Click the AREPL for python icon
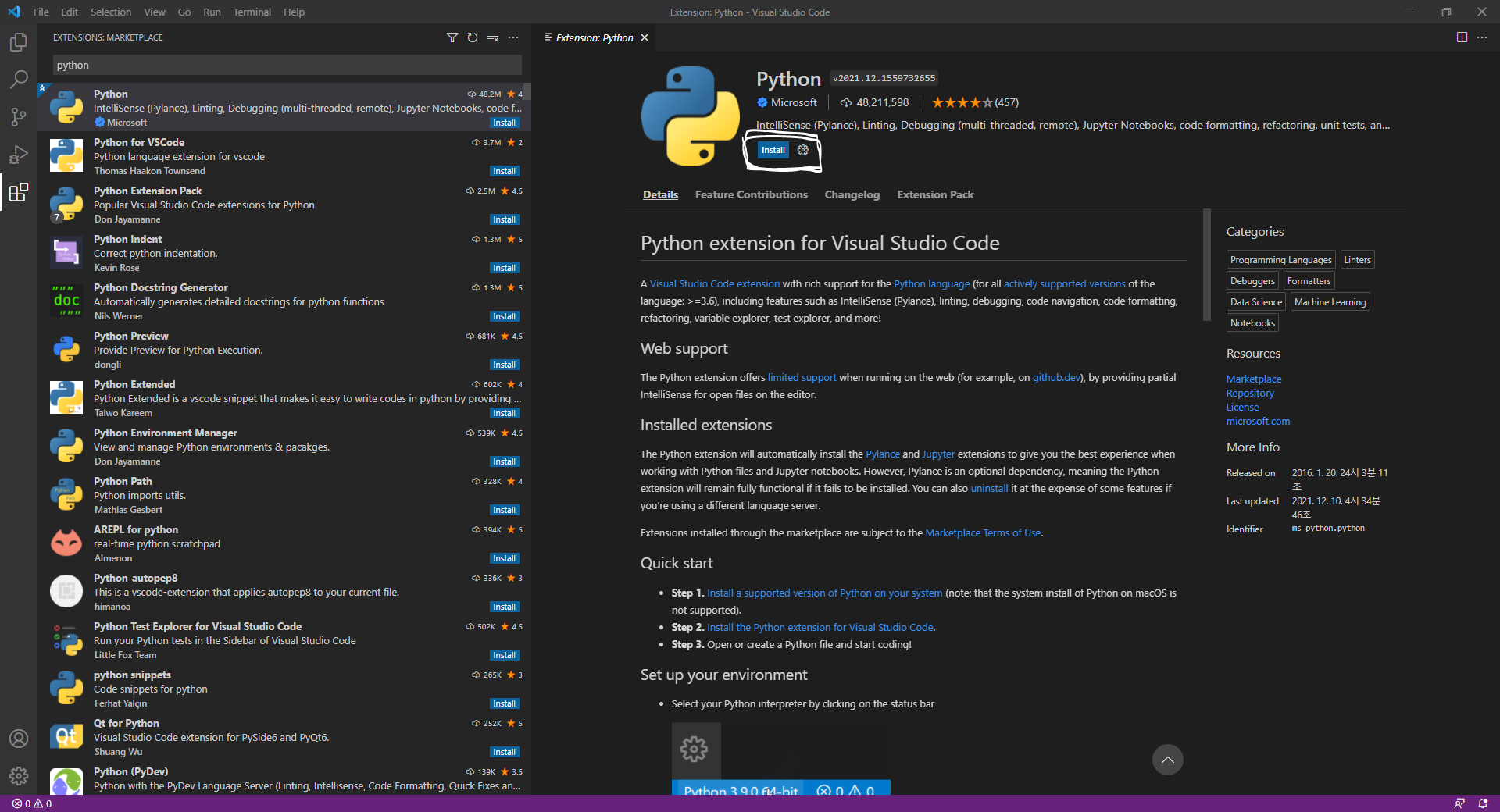1500x812 pixels. (66, 543)
